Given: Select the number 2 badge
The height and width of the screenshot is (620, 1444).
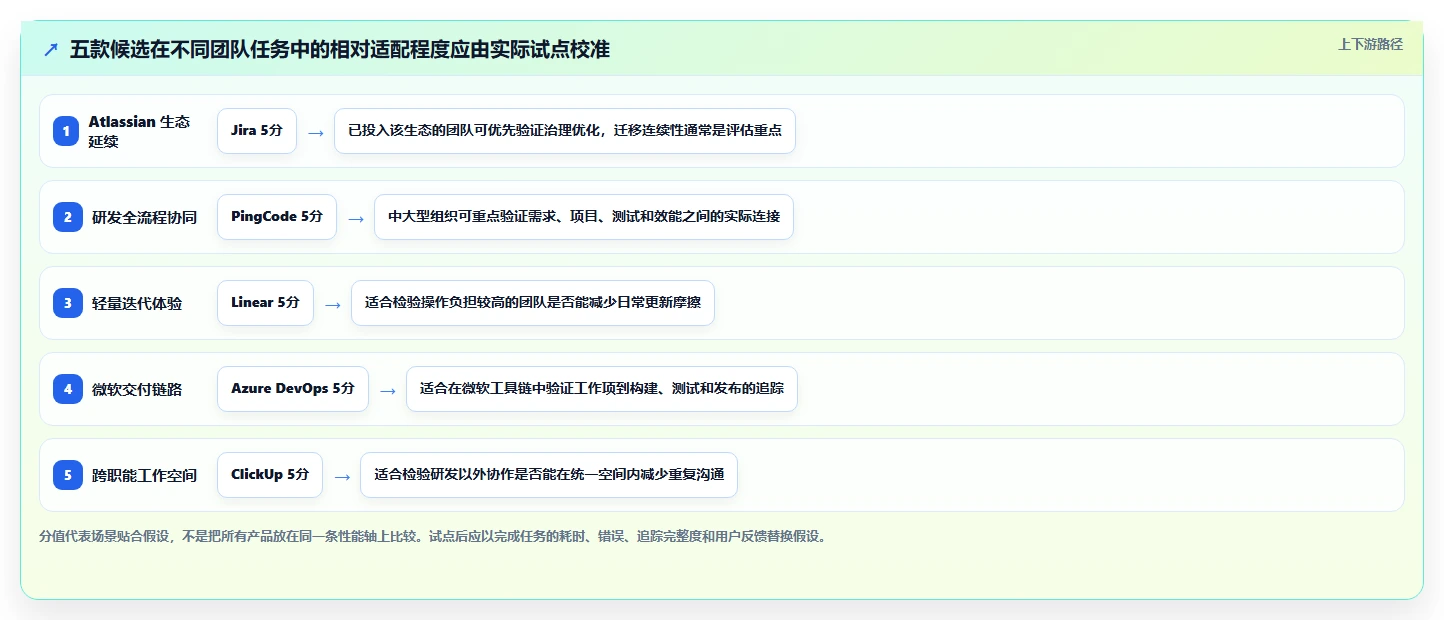Looking at the screenshot, I should pyautogui.click(x=67, y=217).
